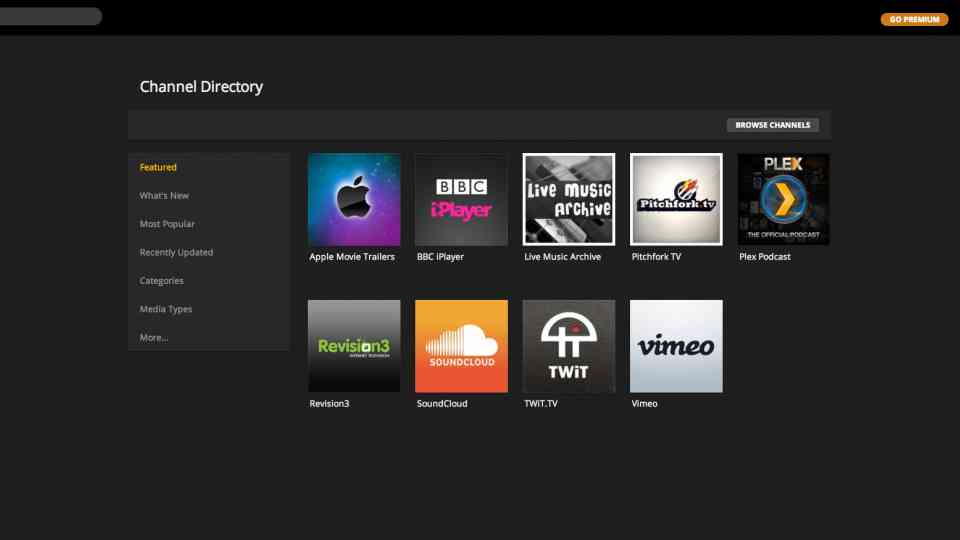
Task: Click the Vimeo title text
Action: (644, 403)
